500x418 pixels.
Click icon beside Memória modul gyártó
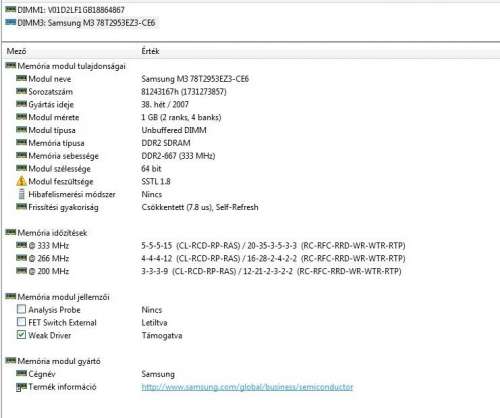click(x=11, y=361)
